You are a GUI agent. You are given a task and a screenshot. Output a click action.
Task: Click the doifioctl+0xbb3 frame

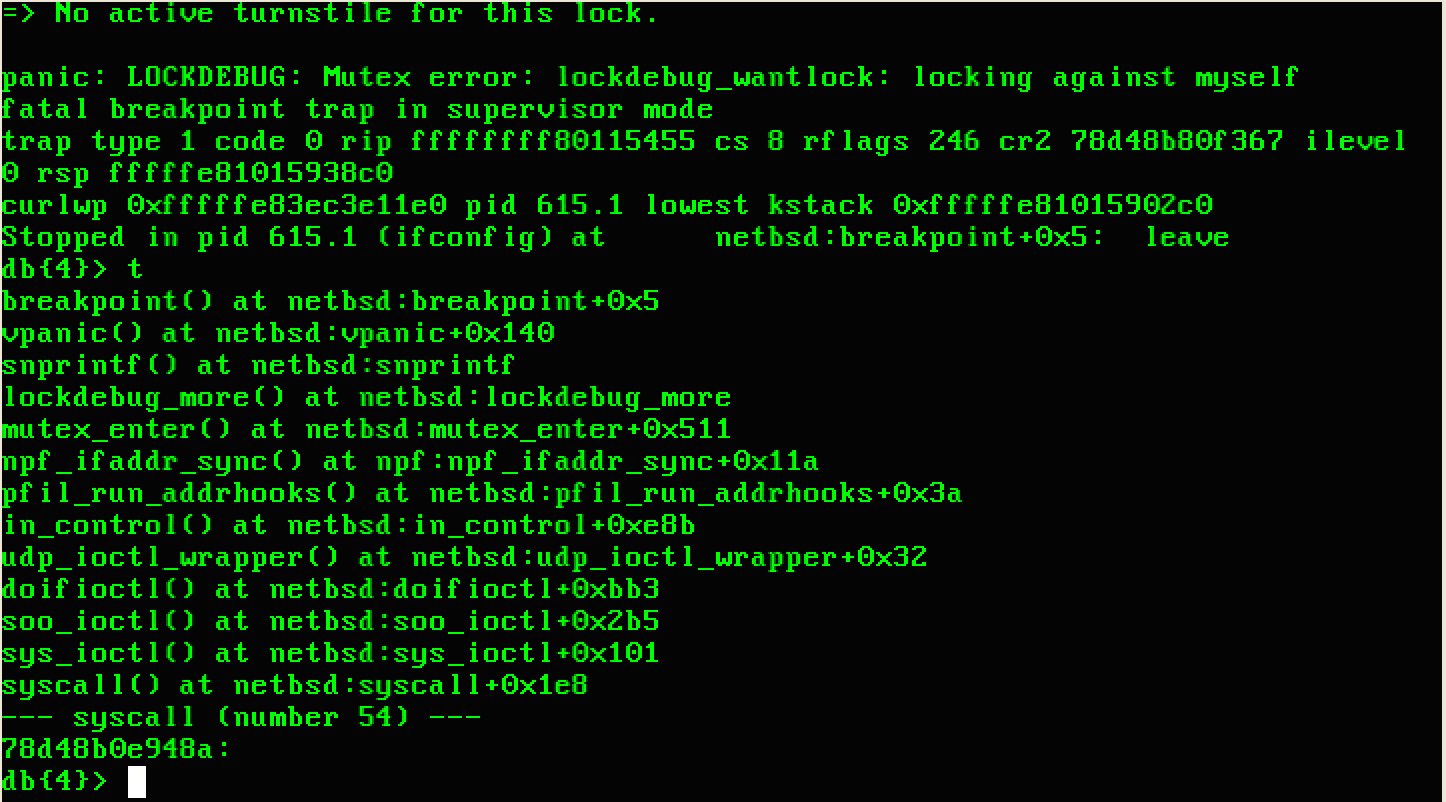330,589
